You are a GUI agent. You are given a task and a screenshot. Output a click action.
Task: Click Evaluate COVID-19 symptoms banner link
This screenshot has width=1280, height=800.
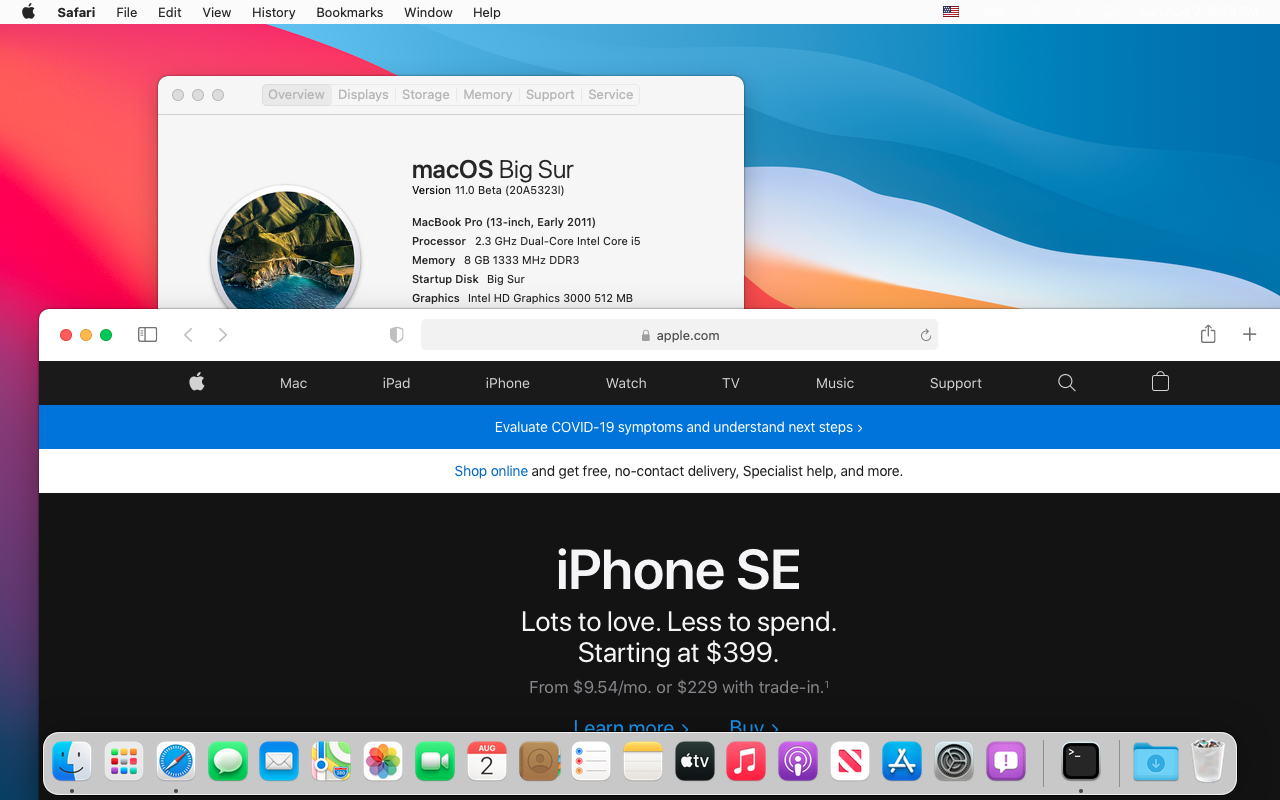[x=678, y=427]
